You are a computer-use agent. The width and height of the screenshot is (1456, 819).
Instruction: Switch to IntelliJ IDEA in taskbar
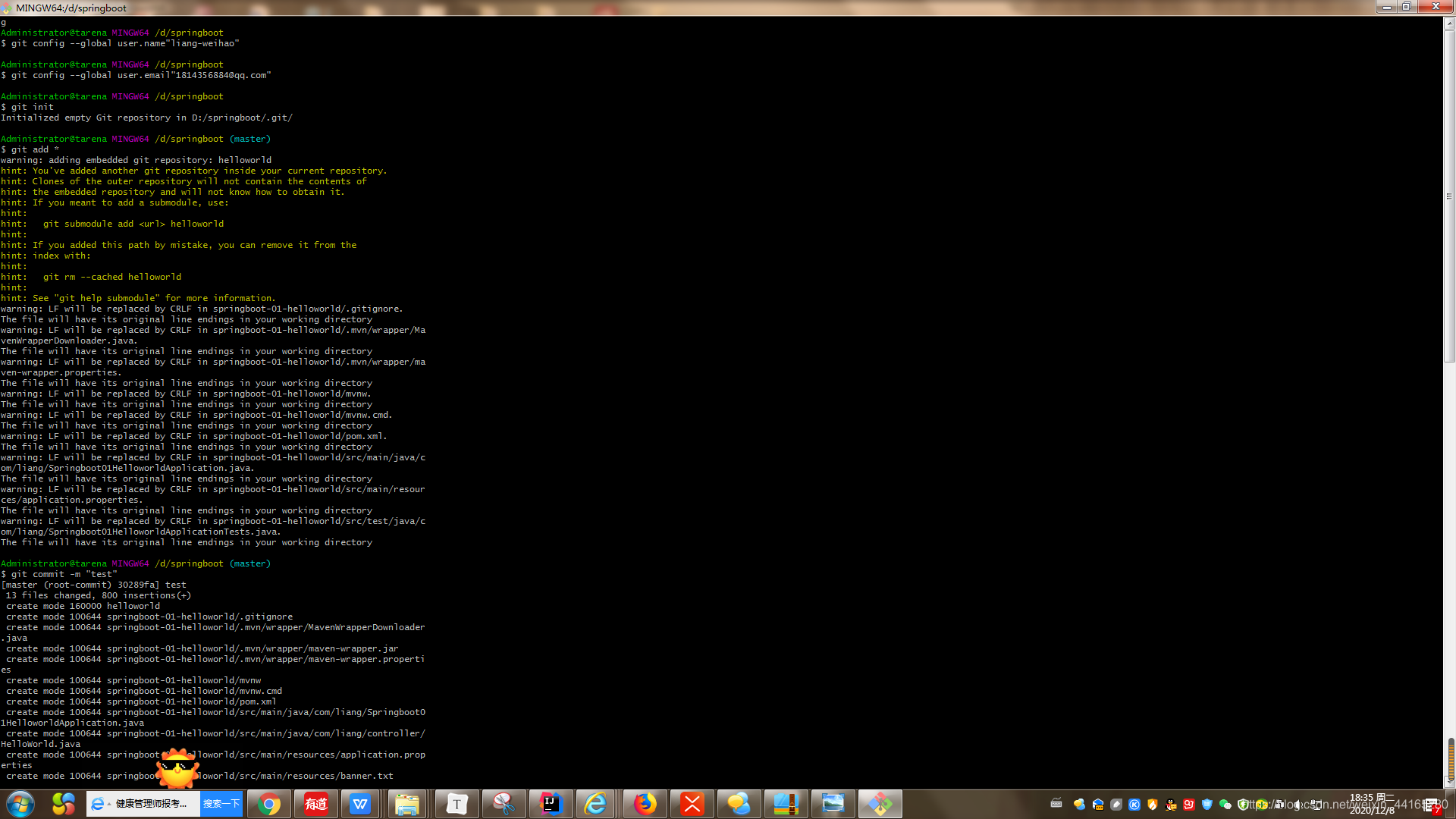551,804
